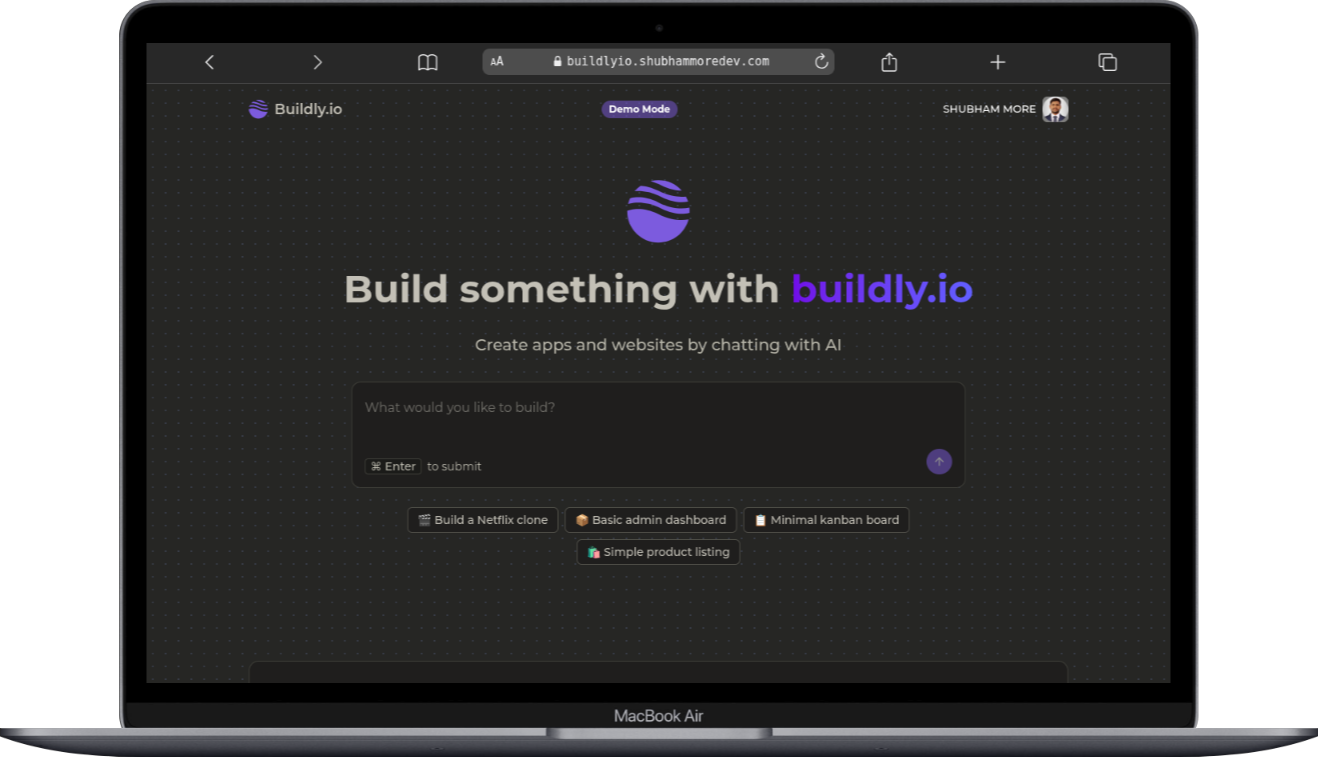Click the purple submit arrow in the prompt box
The height and width of the screenshot is (757, 1318).
[938, 462]
